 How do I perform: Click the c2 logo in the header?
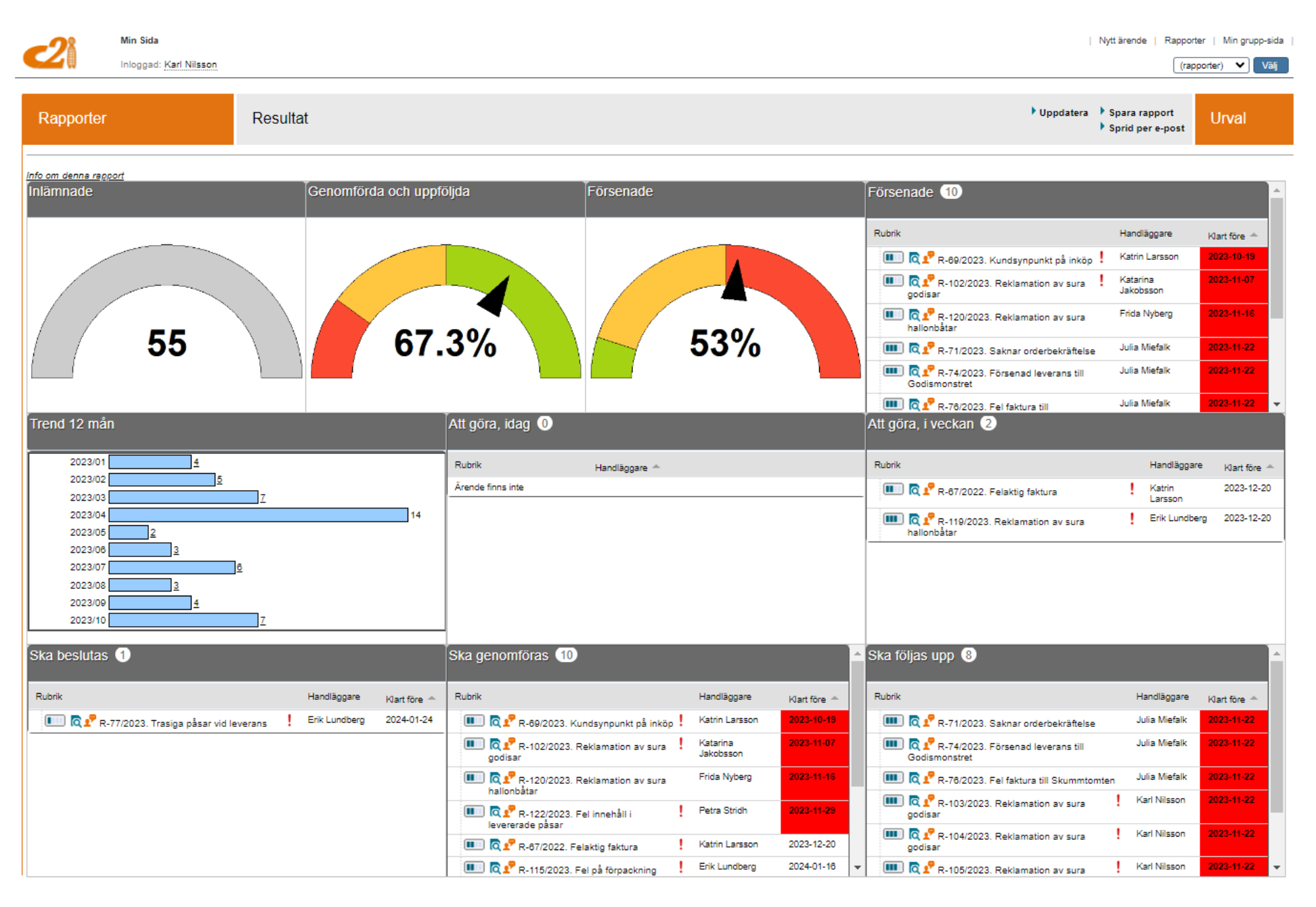(50, 53)
